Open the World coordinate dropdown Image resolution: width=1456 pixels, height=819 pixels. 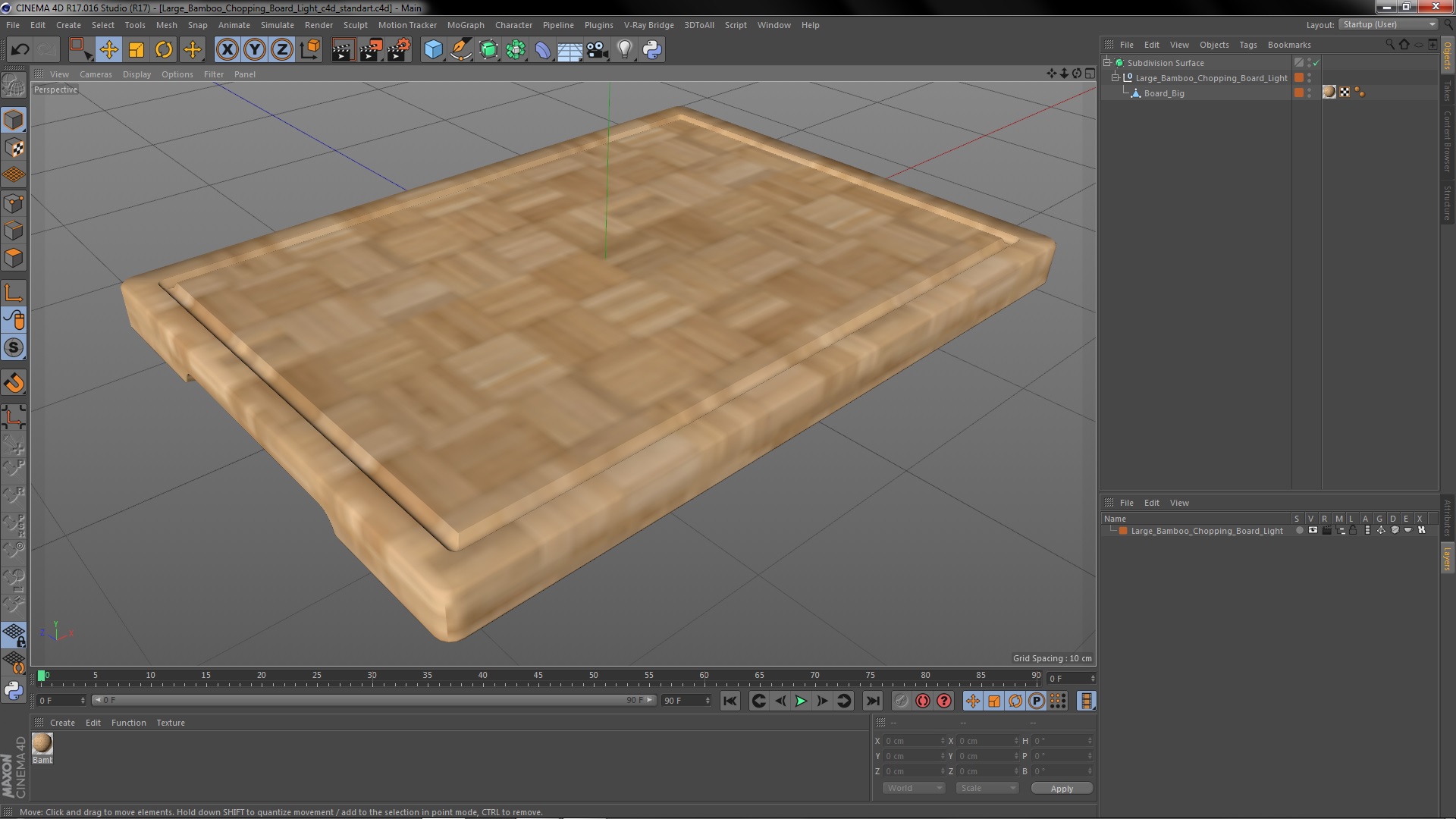(x=914, y=789)
